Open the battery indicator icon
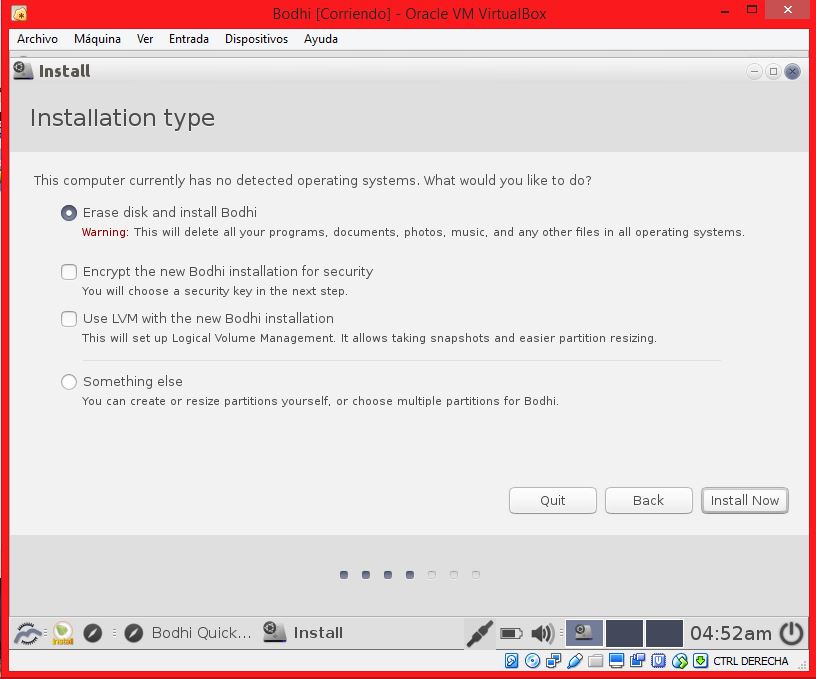Screen dimensions: 816x679 point(511,633)
